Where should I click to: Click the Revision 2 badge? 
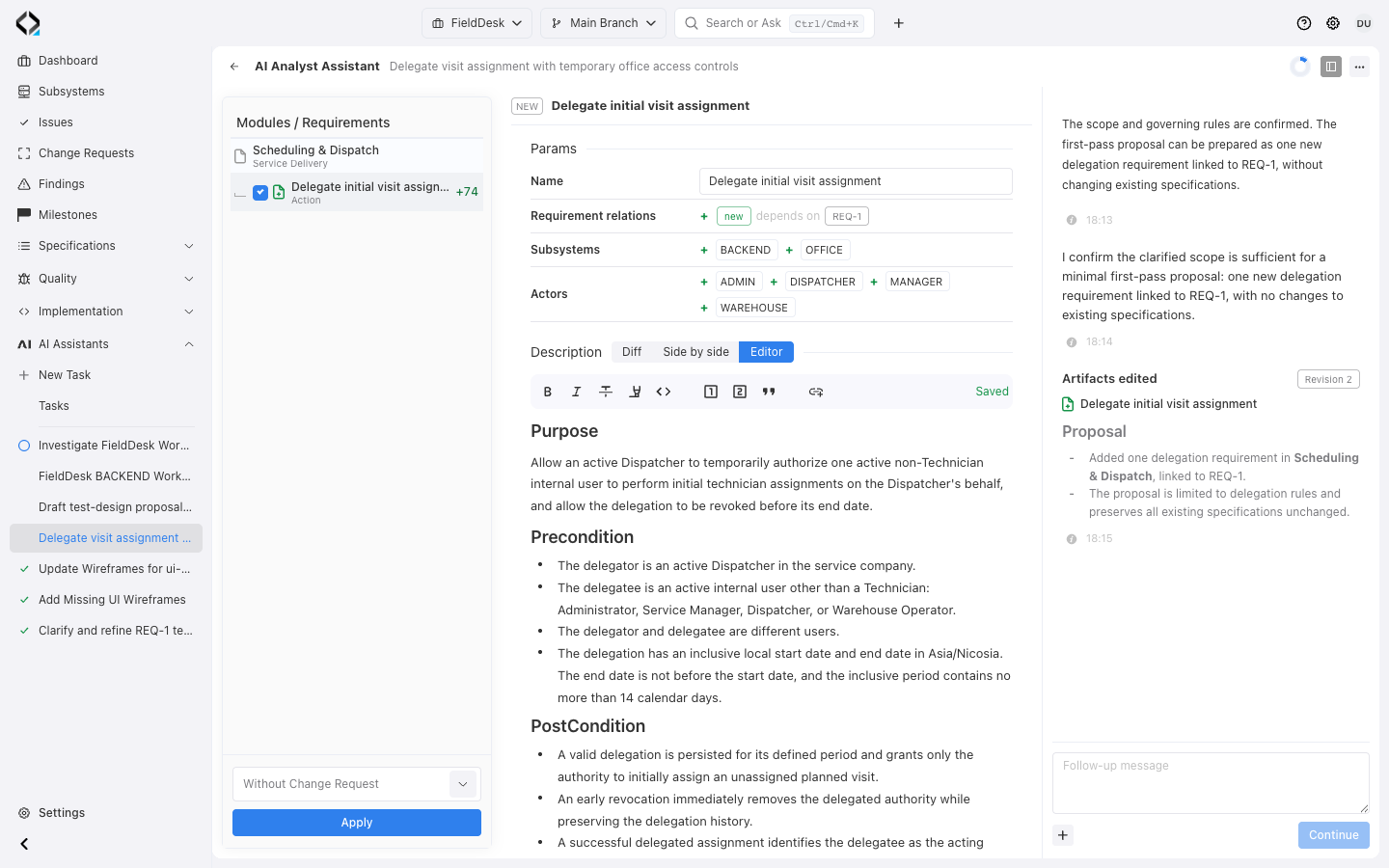pos(1328,380)
